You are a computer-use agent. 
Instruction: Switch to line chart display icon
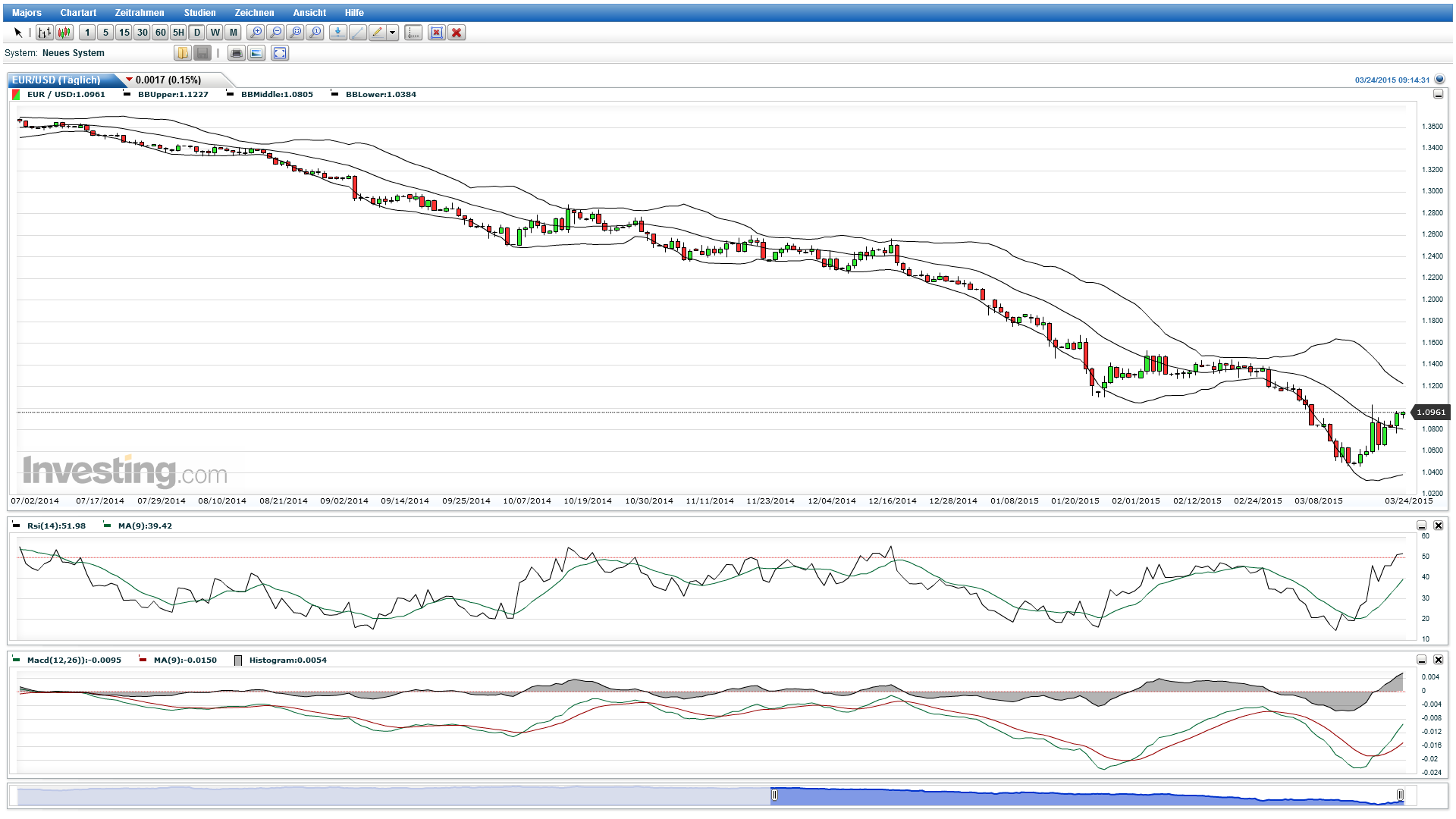tap(44, 33)
